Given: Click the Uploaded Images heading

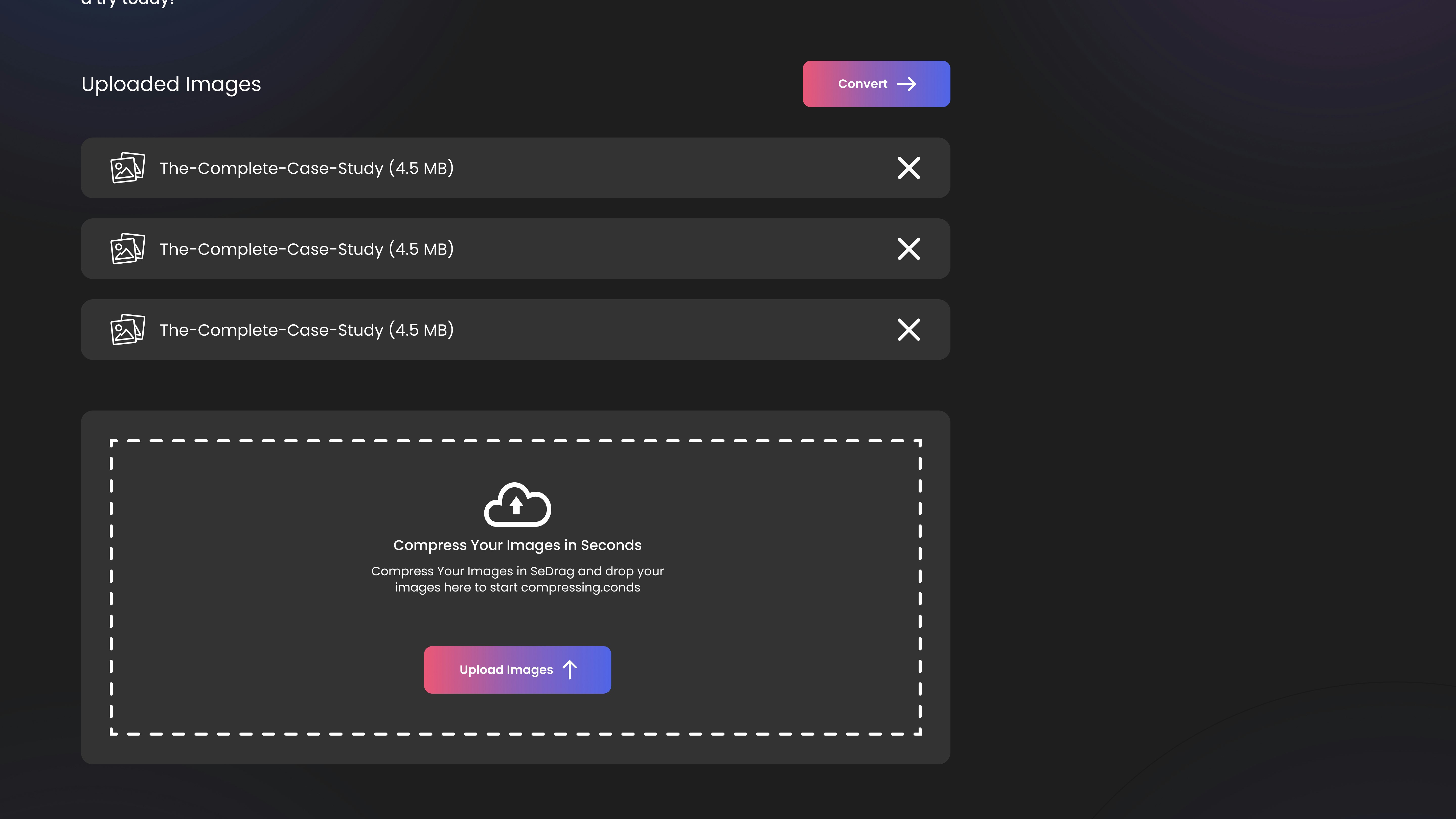Looking at the screenshot, I should (171, 84).
